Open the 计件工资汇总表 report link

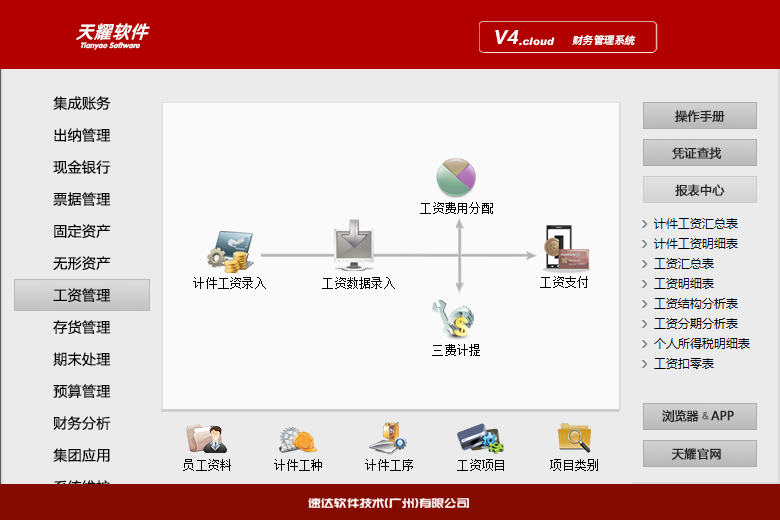(695, 224)
